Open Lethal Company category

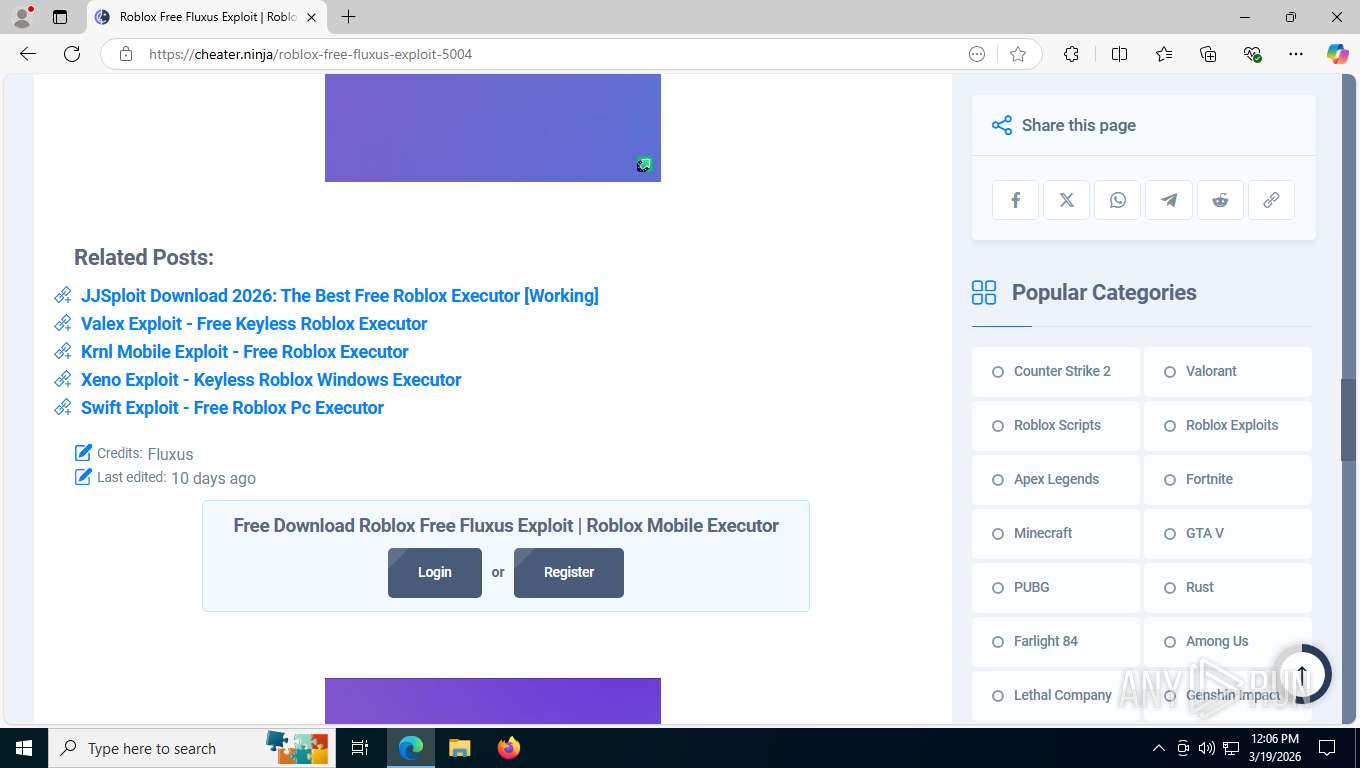(x=1056, y=696)
